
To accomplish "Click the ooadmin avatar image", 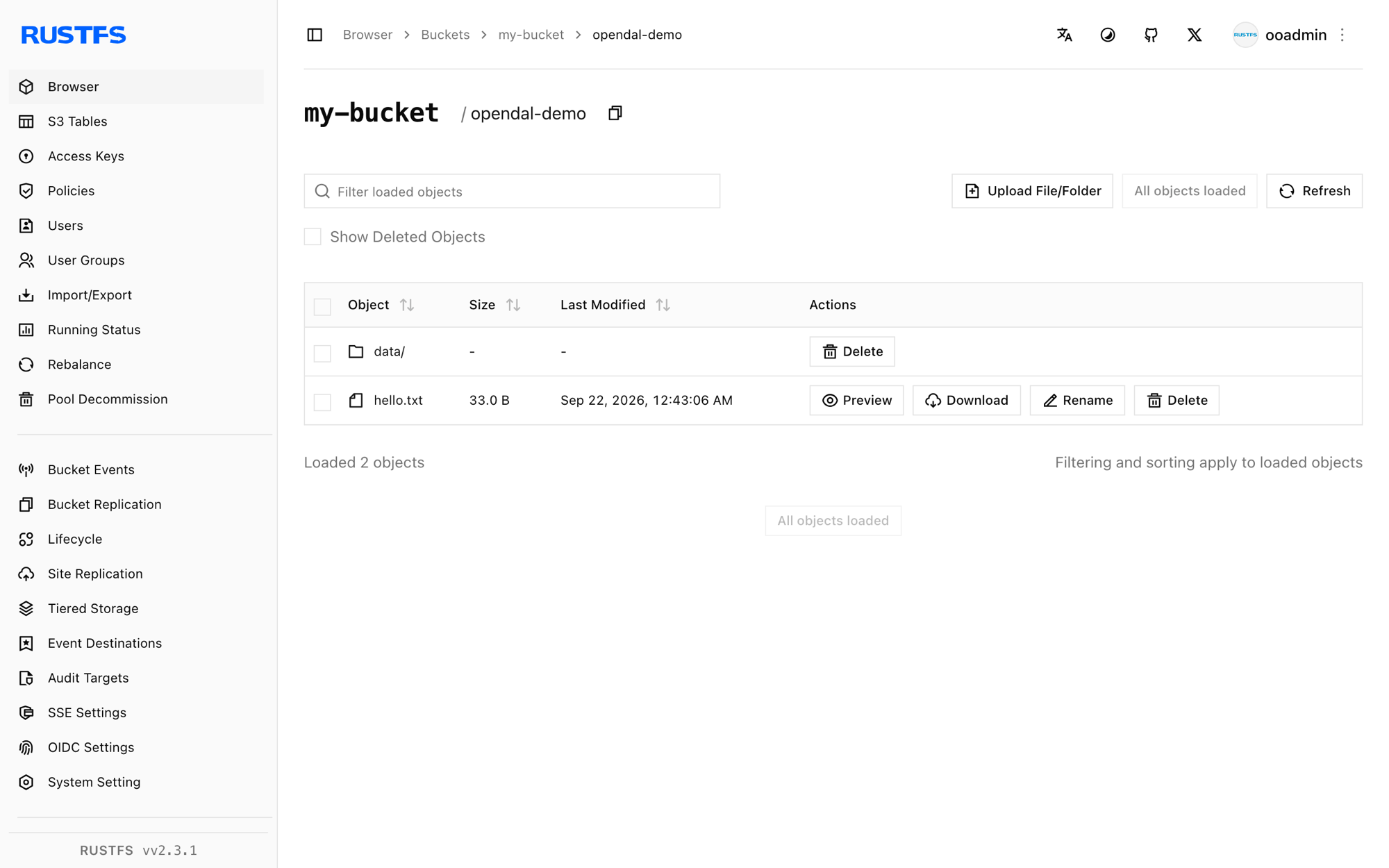I will pos(1245,35).
